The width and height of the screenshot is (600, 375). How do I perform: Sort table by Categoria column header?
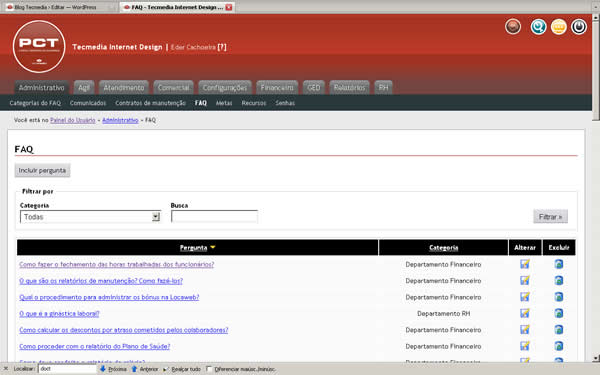[x=443, y=248]
